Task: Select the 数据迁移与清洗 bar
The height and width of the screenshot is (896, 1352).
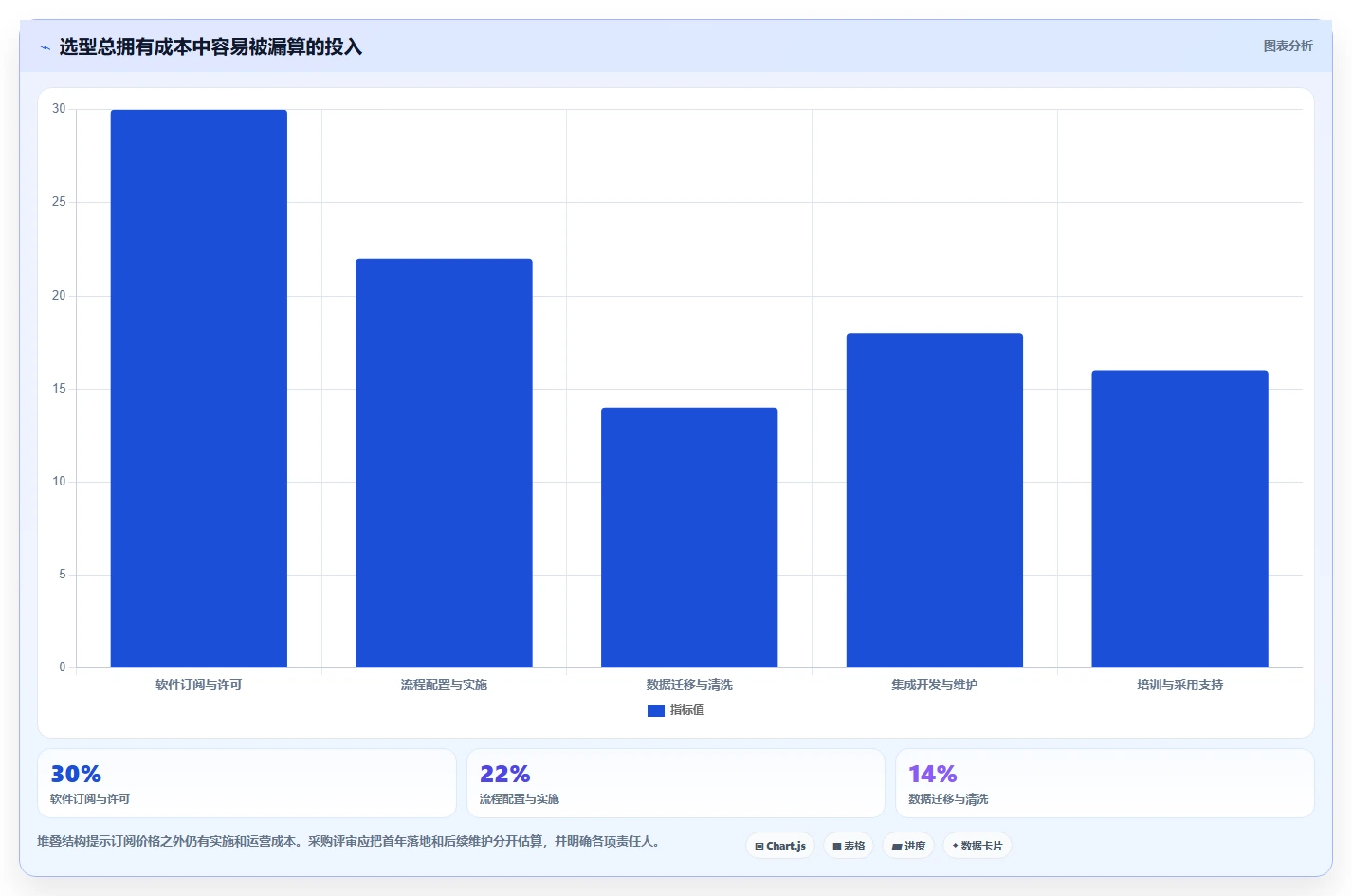Action: click(689, 538)
